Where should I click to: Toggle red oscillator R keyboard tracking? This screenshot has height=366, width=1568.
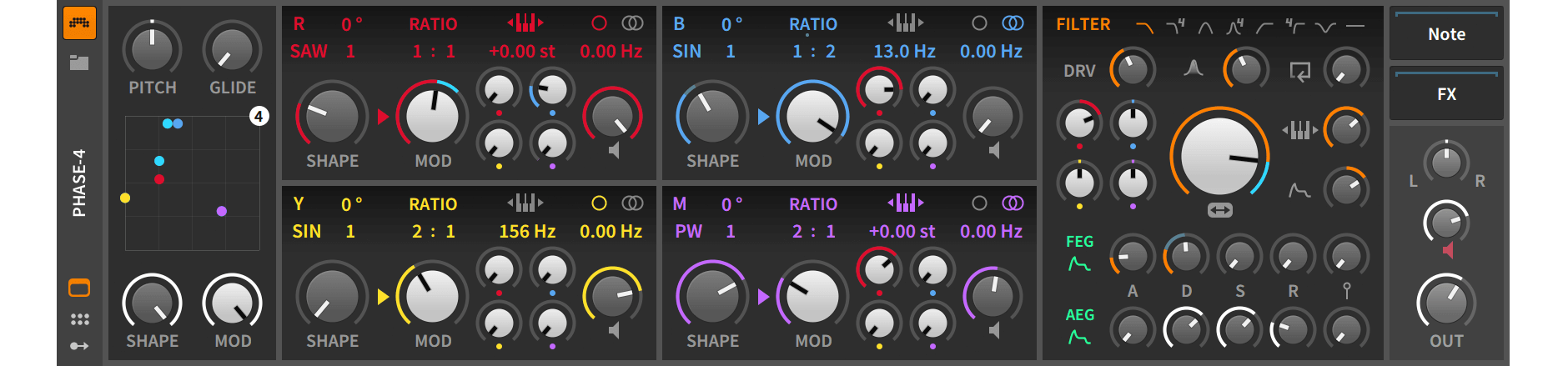(525, 23)
